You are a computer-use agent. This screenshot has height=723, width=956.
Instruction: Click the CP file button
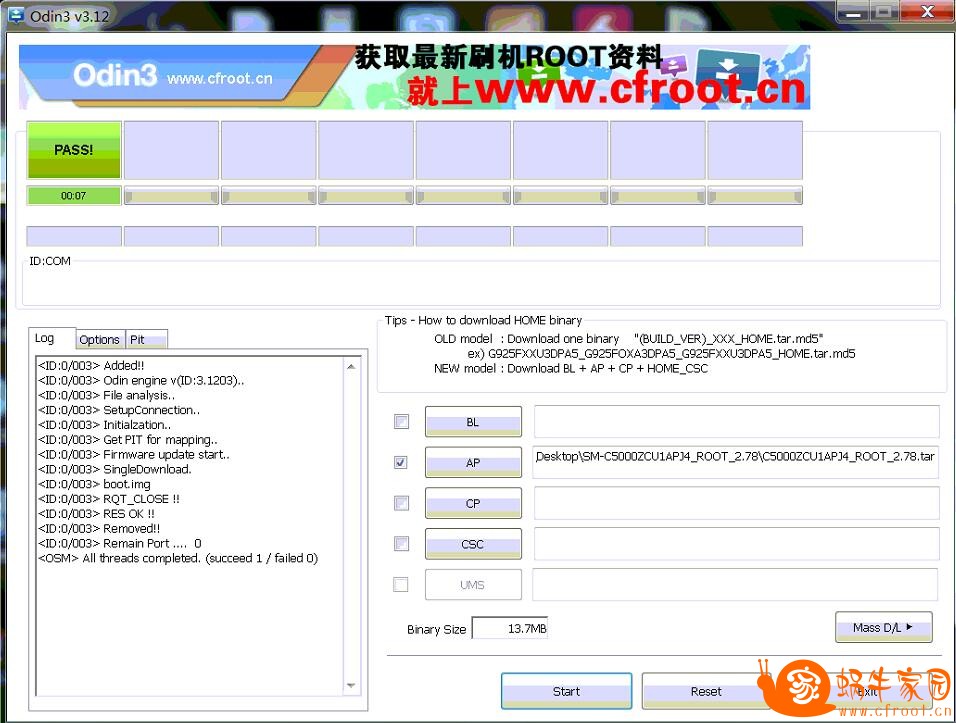(x=473, y=504)
